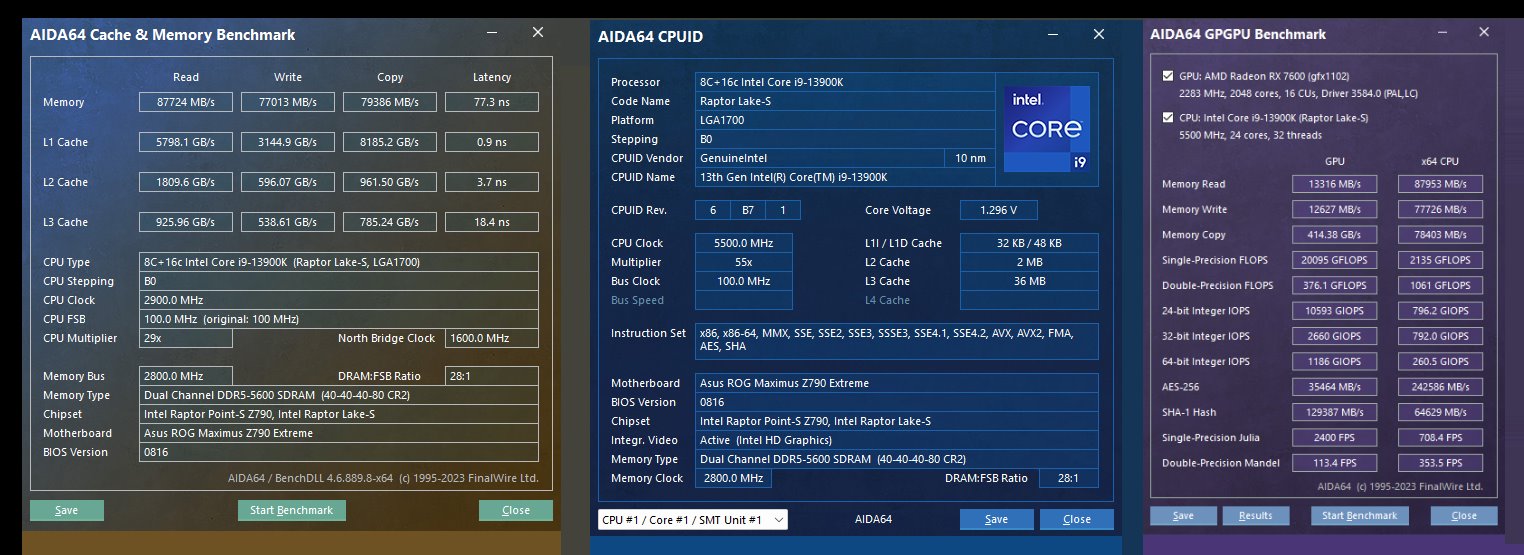Click Multiplier value 55x in CPUID

point(745,262)
